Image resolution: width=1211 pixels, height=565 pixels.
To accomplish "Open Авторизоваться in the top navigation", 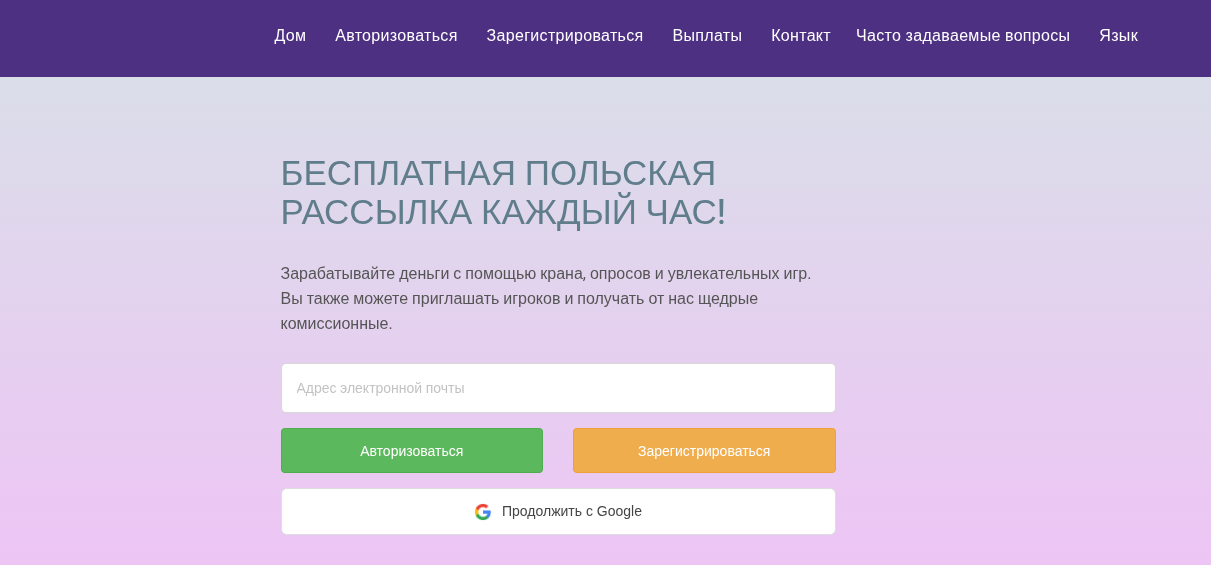I will click(396, 36).
